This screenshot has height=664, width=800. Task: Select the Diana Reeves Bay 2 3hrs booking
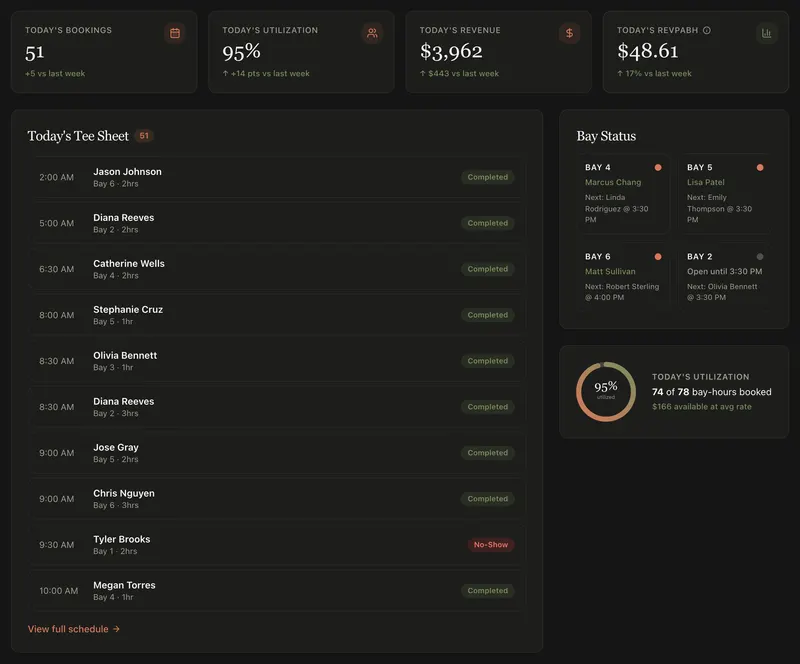(x=278, y=407)
